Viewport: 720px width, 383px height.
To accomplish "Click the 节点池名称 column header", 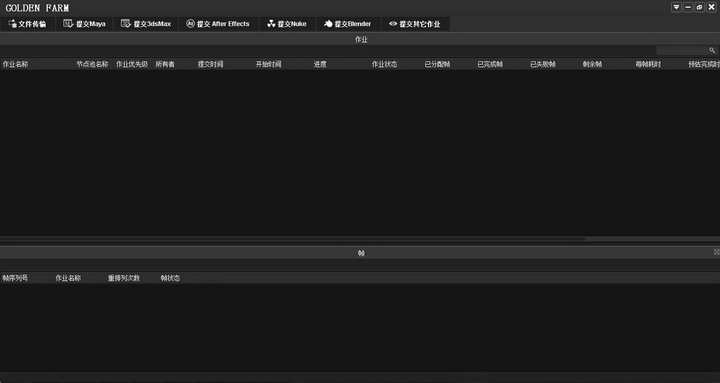I will 92,64.
